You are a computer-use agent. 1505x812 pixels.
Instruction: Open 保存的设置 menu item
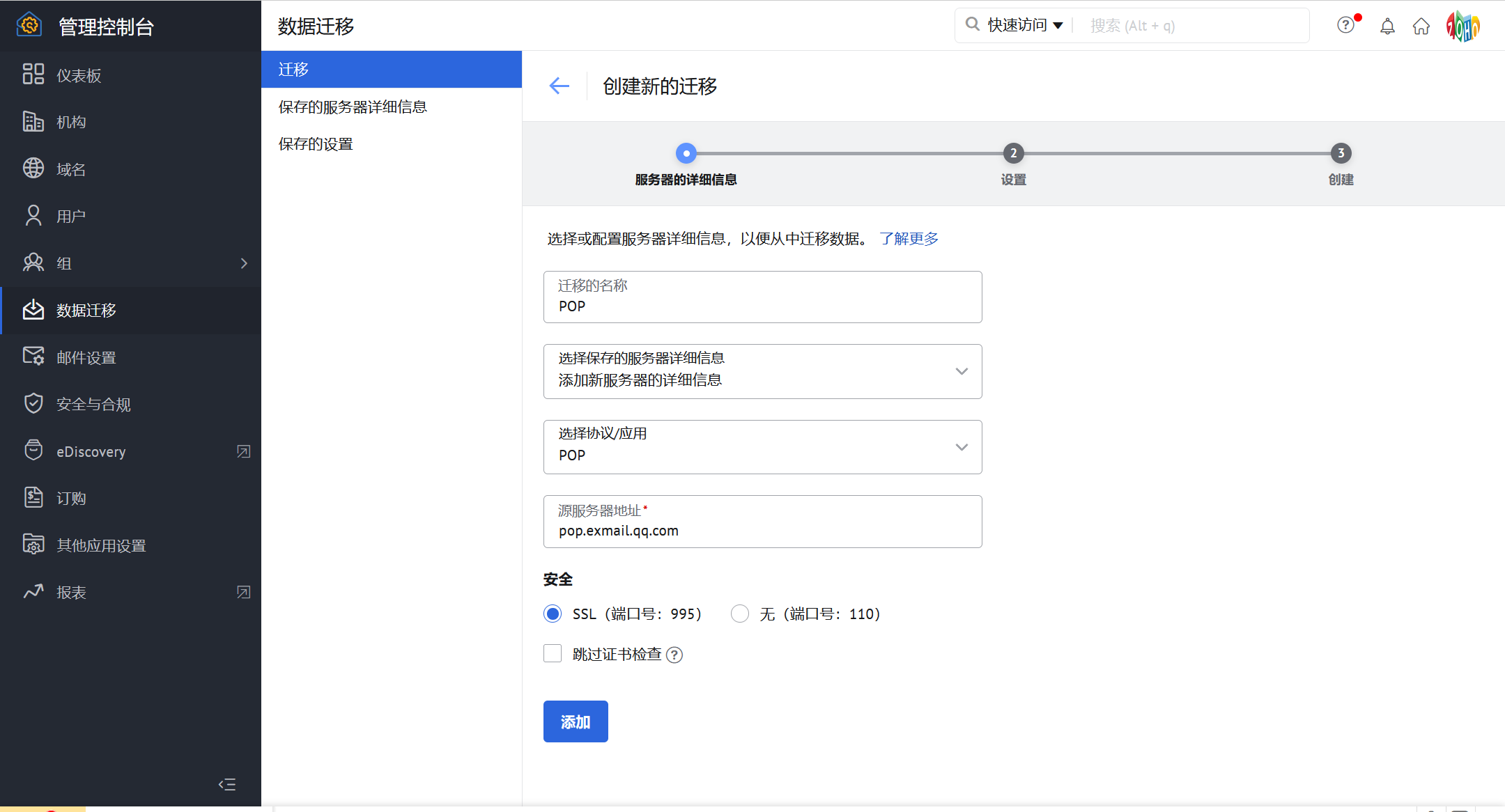pos(316,144)
